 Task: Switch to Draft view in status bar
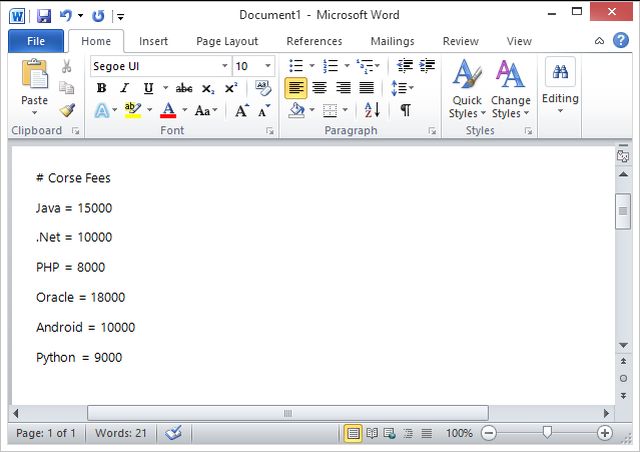427,433
